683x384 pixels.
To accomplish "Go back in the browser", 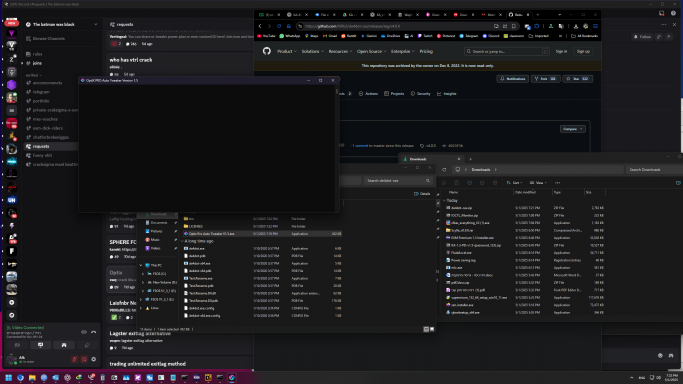I will pos(260,26).
